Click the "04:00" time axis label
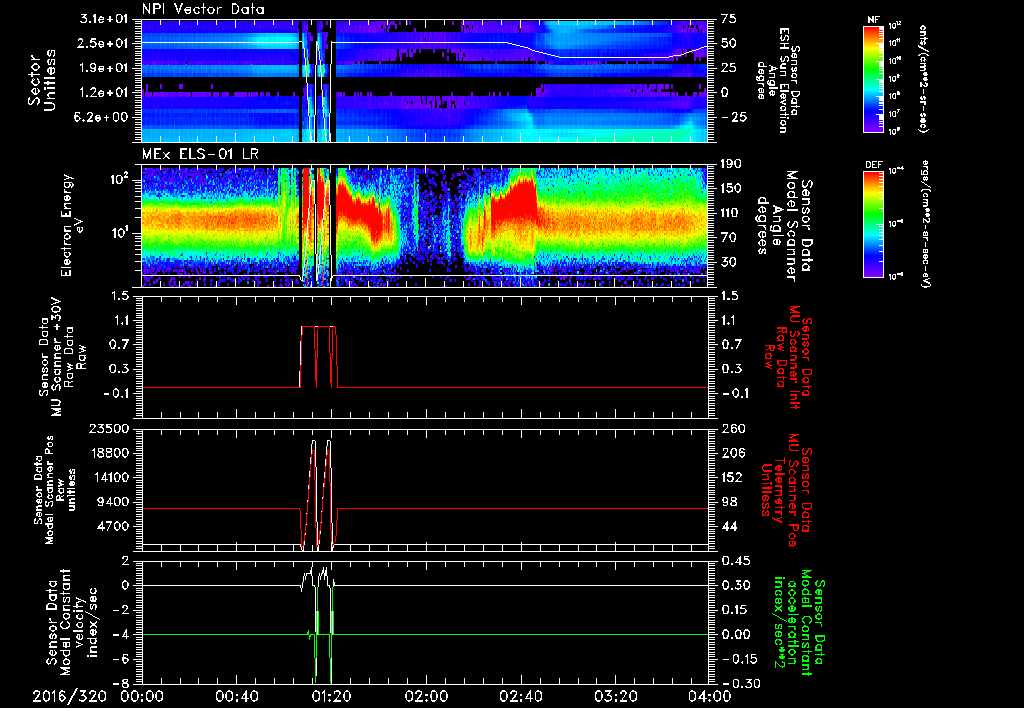Viewport: 1024px width, 708px height. [x=709, y=697]
